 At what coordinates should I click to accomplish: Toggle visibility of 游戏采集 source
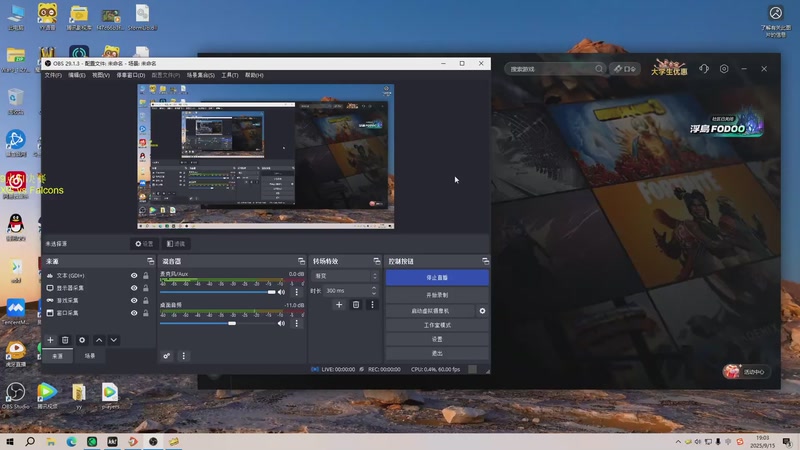[x=134, y=301]
